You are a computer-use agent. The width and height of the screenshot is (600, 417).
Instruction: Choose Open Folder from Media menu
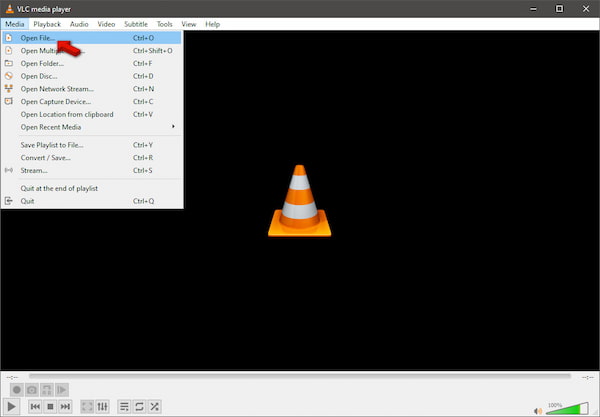(92, 64)
